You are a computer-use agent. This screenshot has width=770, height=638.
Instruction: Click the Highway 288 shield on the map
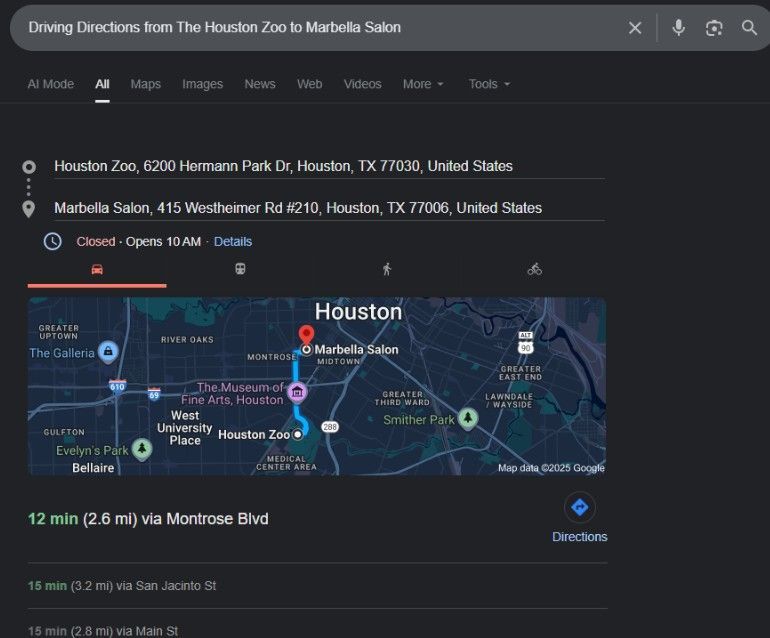coord(330,427)
